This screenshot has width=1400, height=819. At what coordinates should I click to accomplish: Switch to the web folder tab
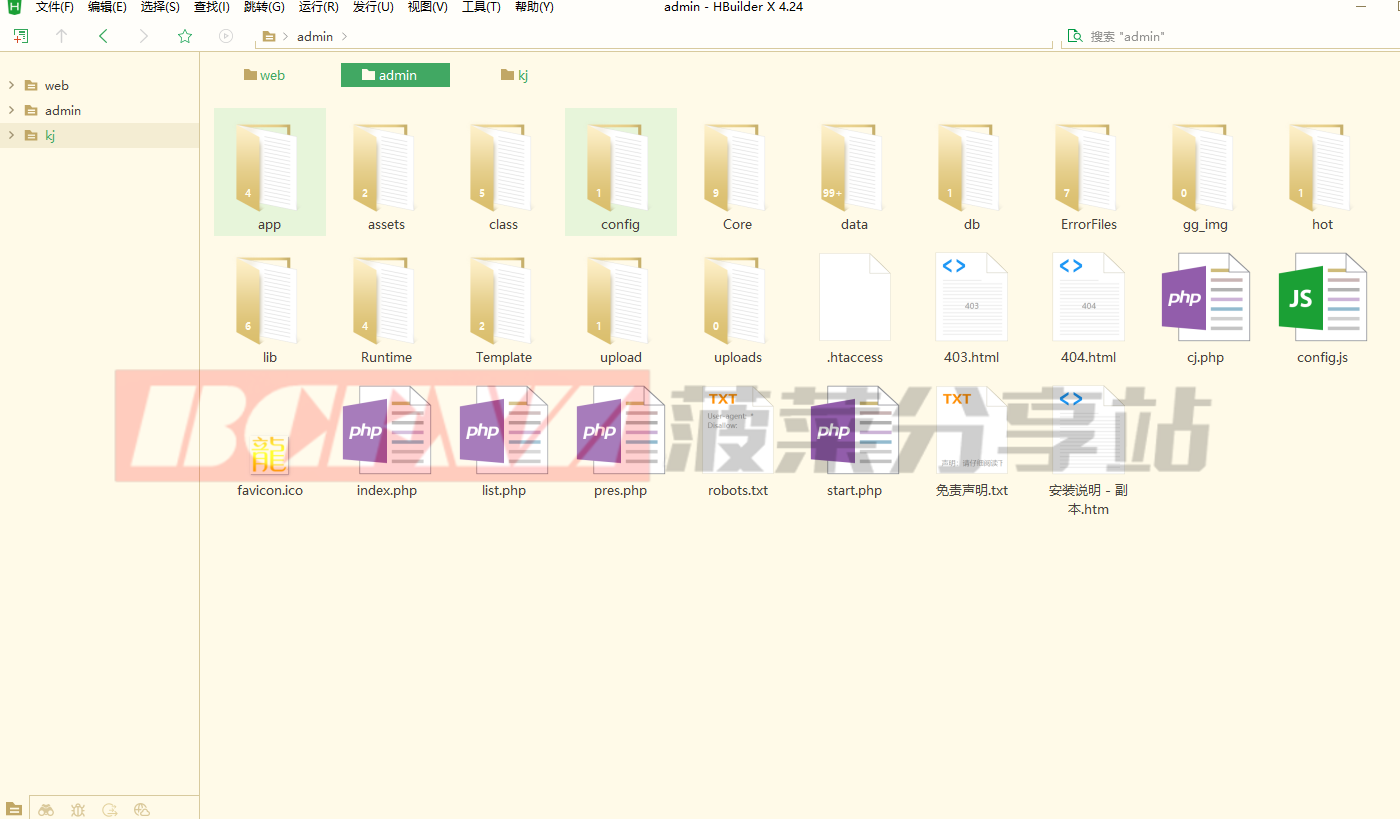265,75
